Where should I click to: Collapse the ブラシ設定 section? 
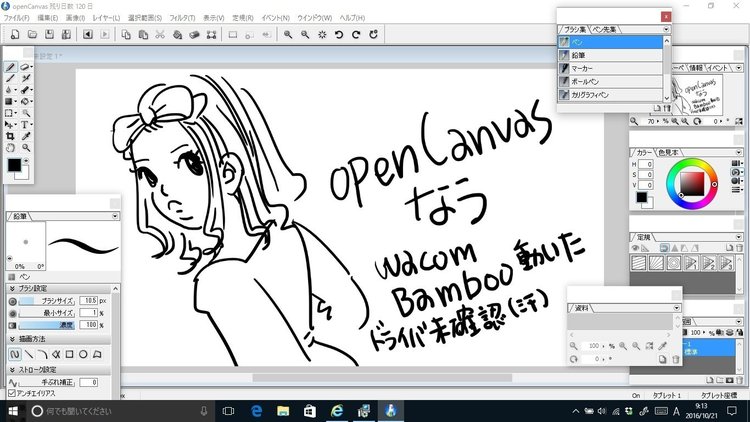(x=12, y=289)
